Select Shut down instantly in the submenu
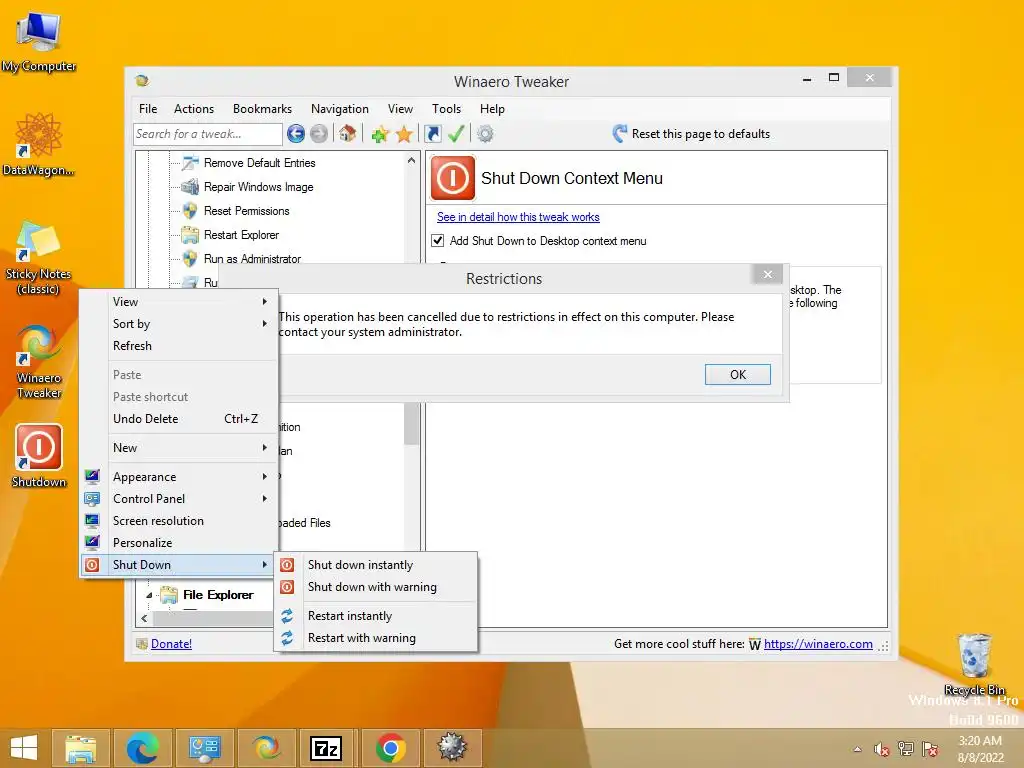 click(x=376, y=565)
